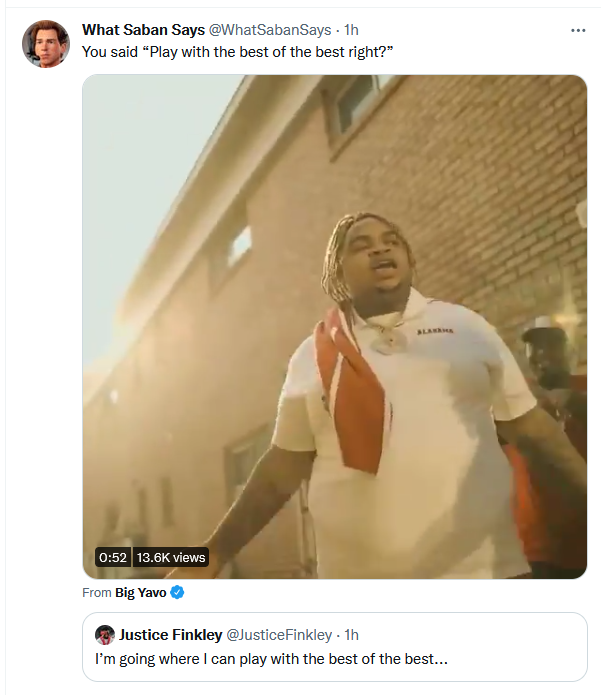Click the 0:52 video duration badge
Viewport: 601px width, 695px height.
[112, 557]
